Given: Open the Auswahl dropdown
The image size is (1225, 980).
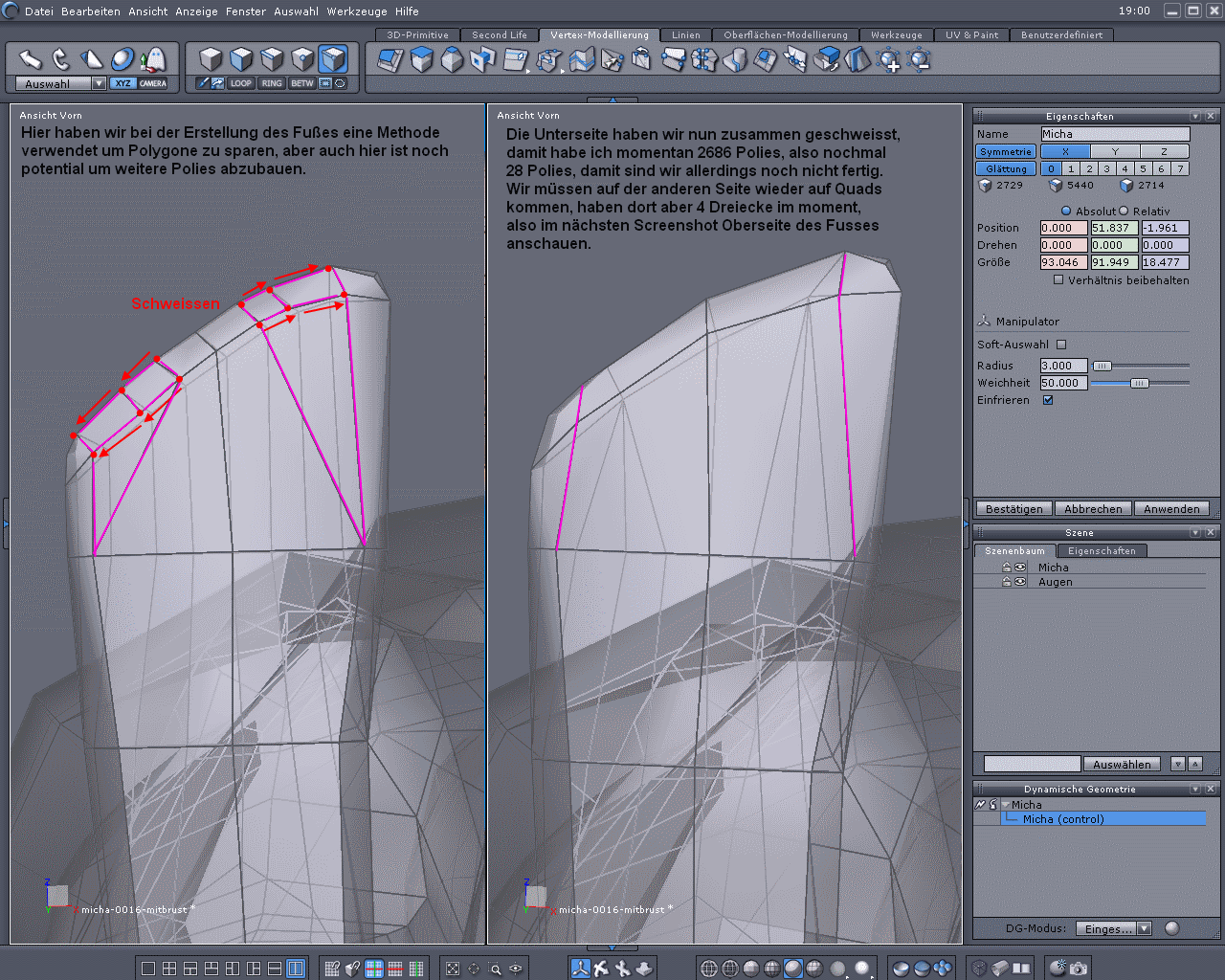Looking at the screenshot, I should [x=99, y=84].
